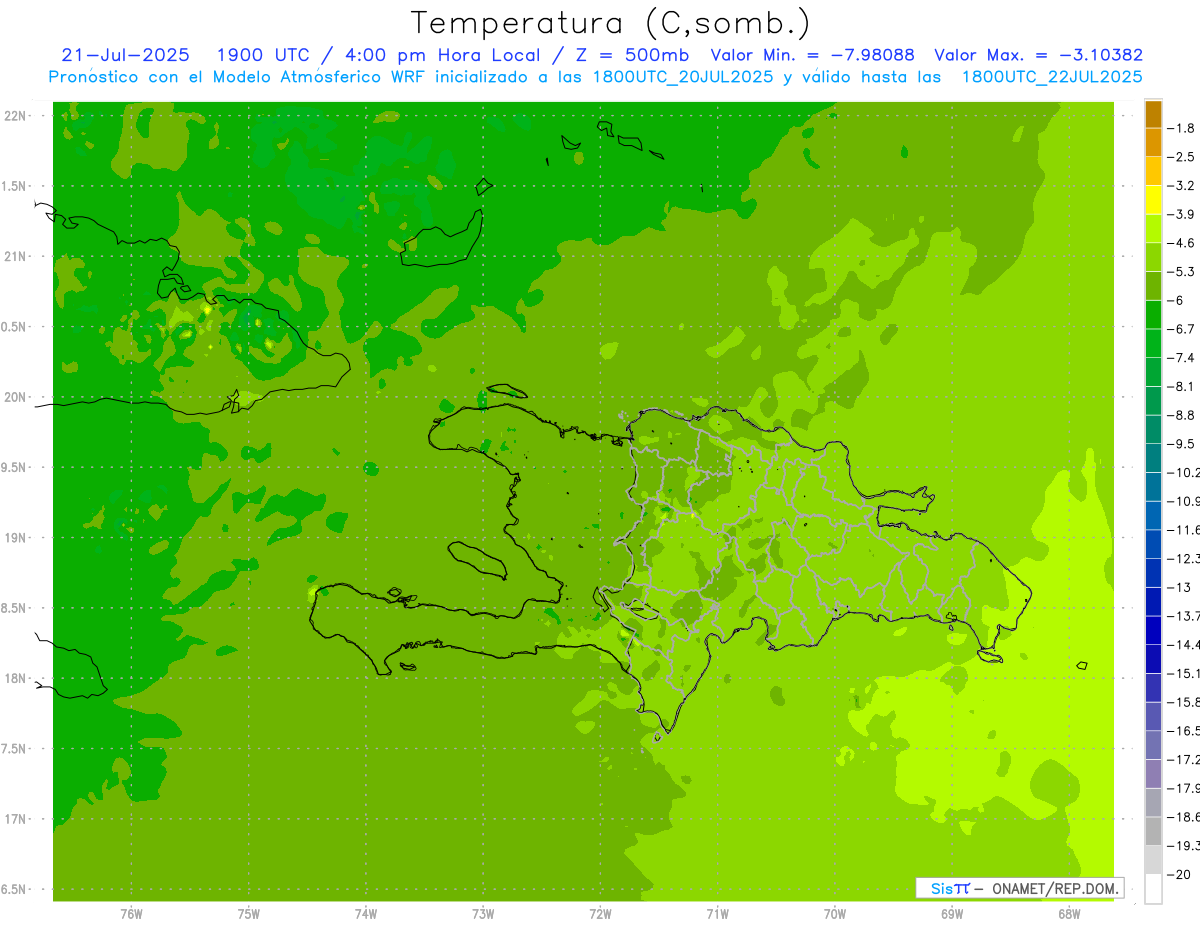This screenshot has width=1200, height=927.
Task: Click the 70W longitude axis label
Action: tap(835, 914)
